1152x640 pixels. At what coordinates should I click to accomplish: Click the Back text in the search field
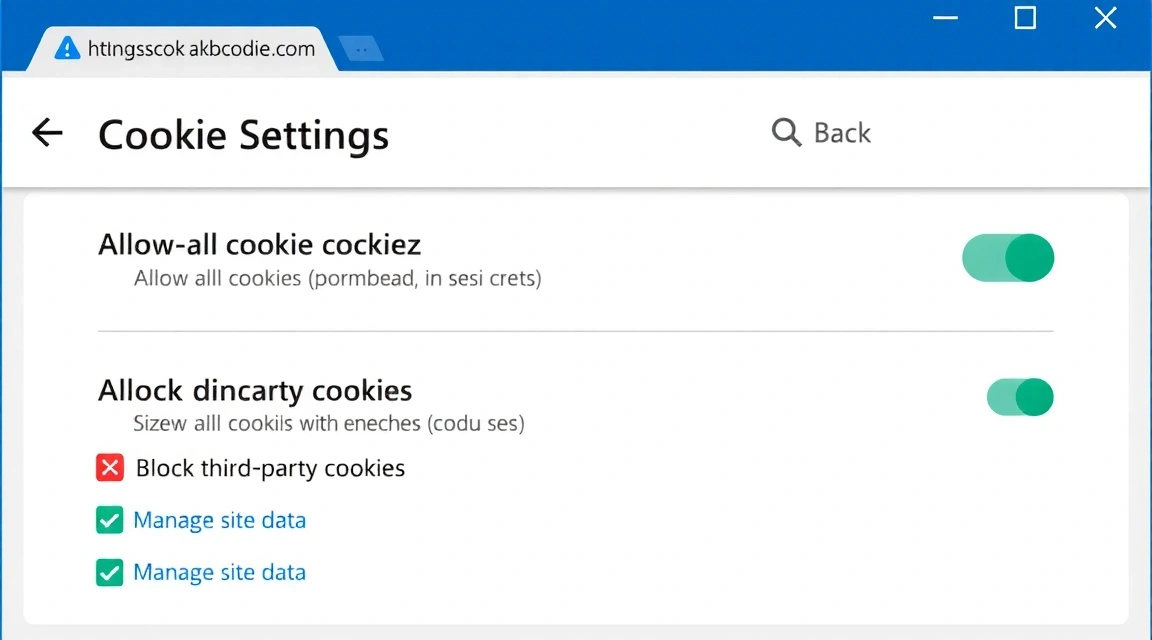842,133
